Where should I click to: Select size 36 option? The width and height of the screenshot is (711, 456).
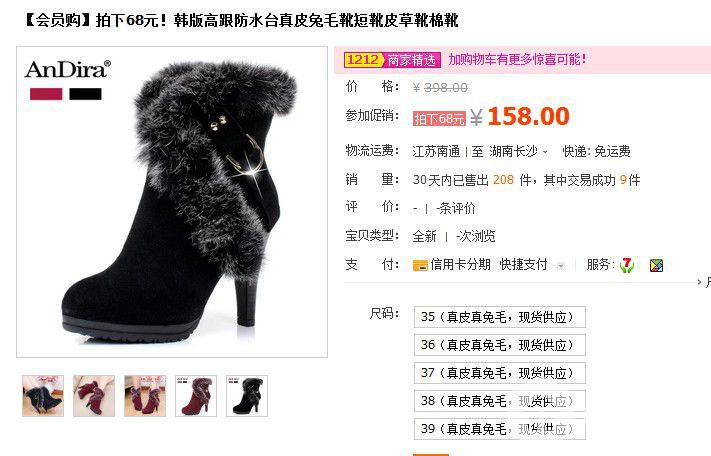pyautogui.click(x=500, y=345)
